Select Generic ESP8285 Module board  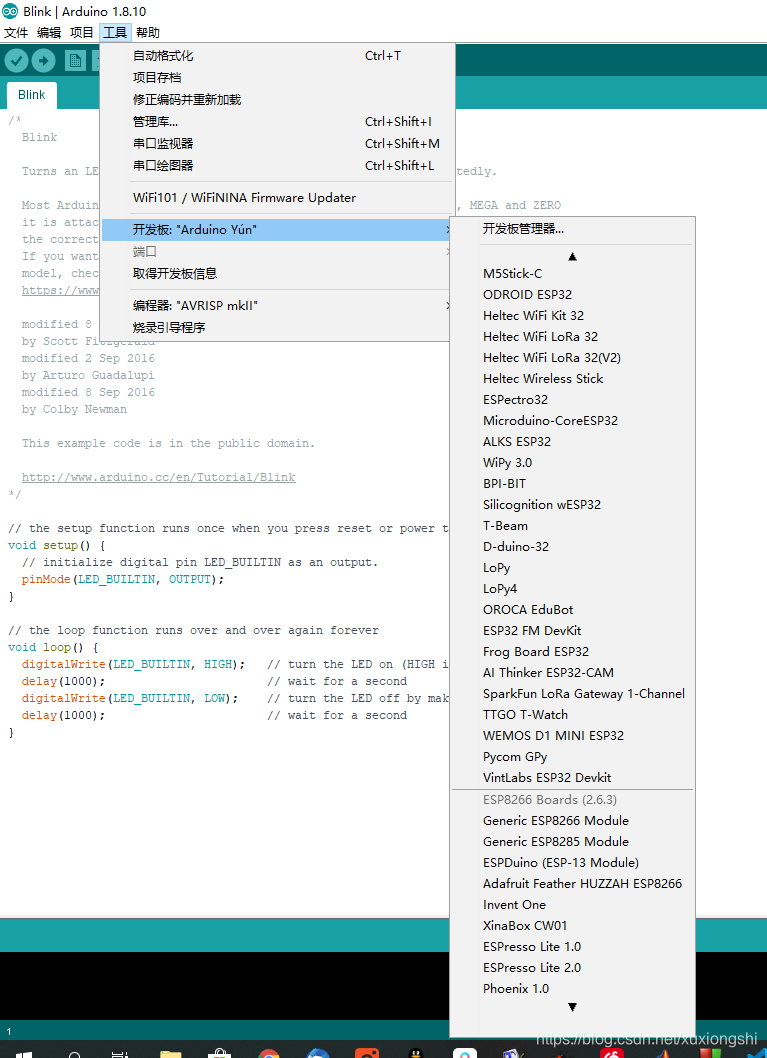click(573, 842)
